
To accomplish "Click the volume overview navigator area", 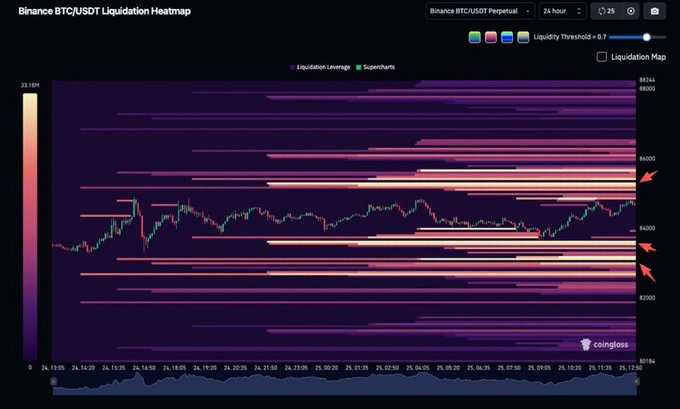I will [345, 383].
